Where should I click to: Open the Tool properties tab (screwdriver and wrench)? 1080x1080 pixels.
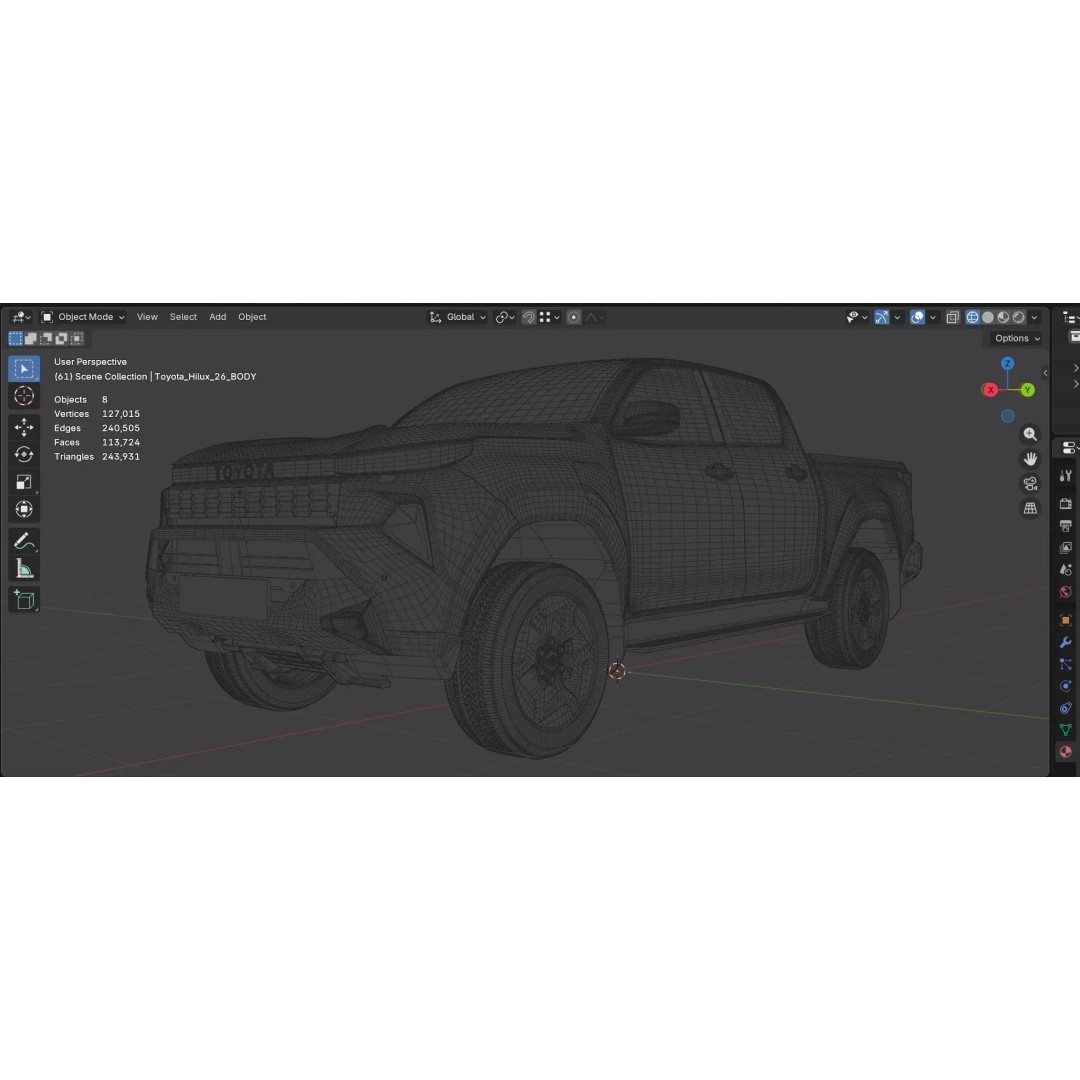(1066, 475)
